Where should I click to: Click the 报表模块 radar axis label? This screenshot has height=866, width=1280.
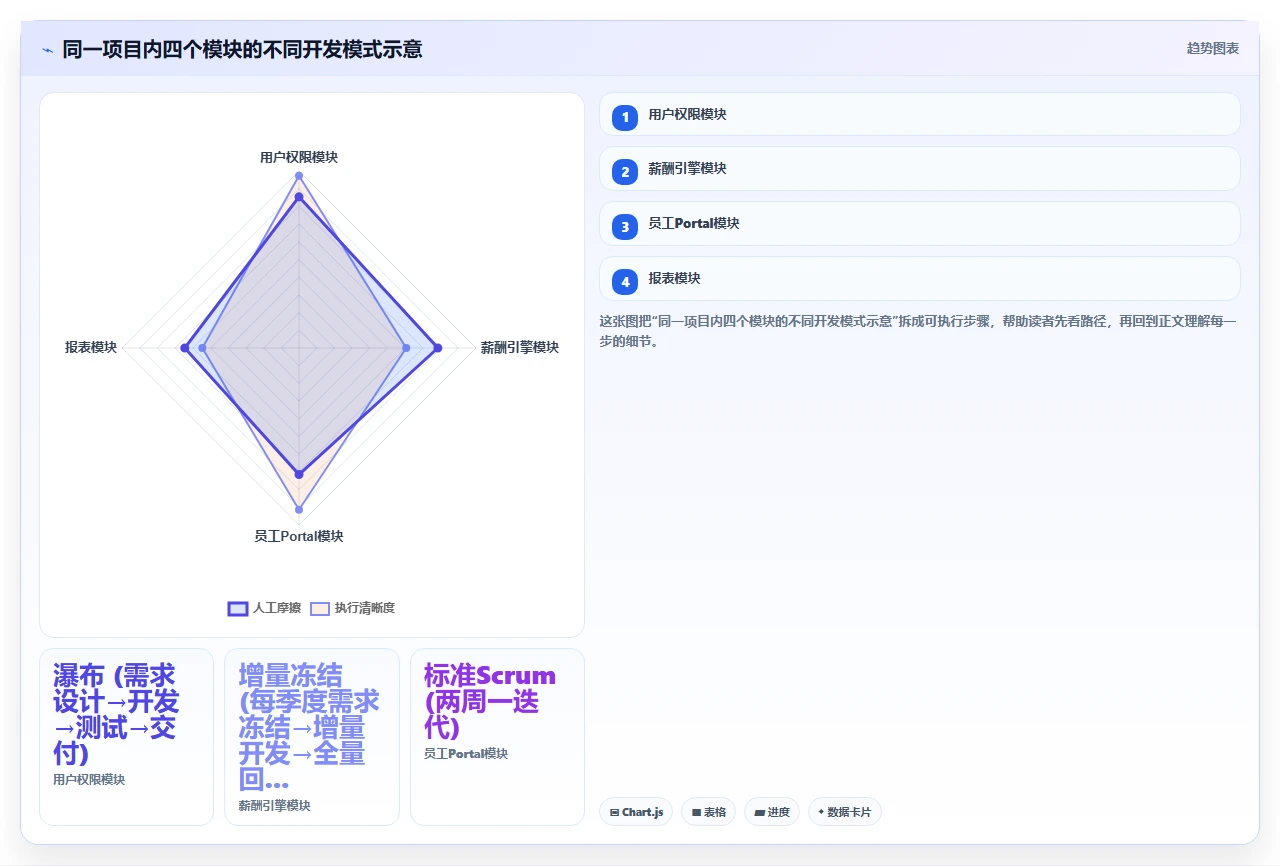91,348
